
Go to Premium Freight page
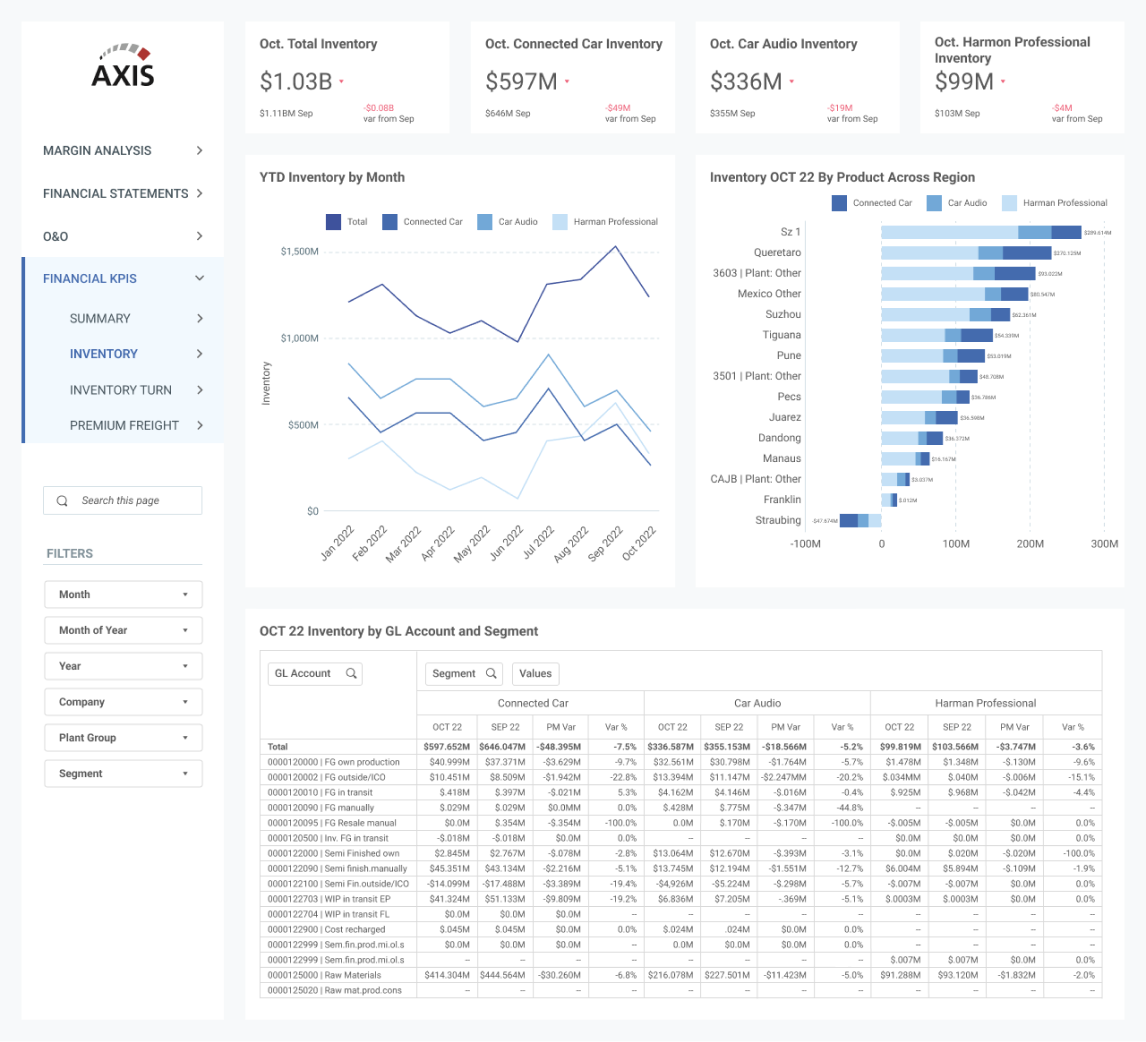pyautogui.click(x=124, y=425)
